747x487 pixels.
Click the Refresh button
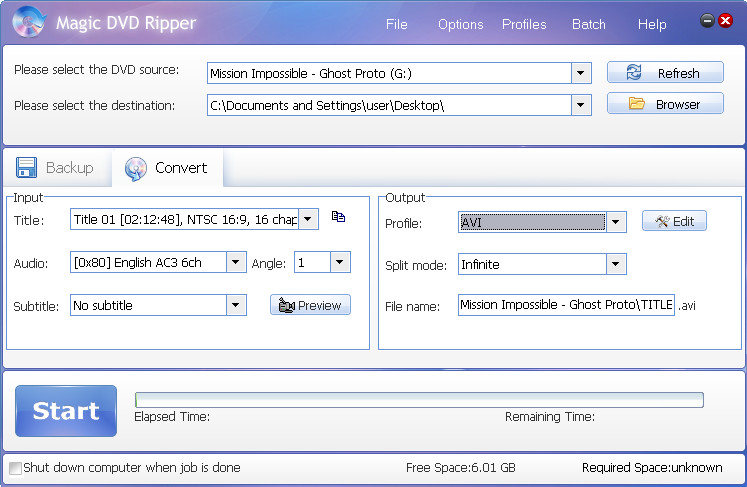(665, 73)
